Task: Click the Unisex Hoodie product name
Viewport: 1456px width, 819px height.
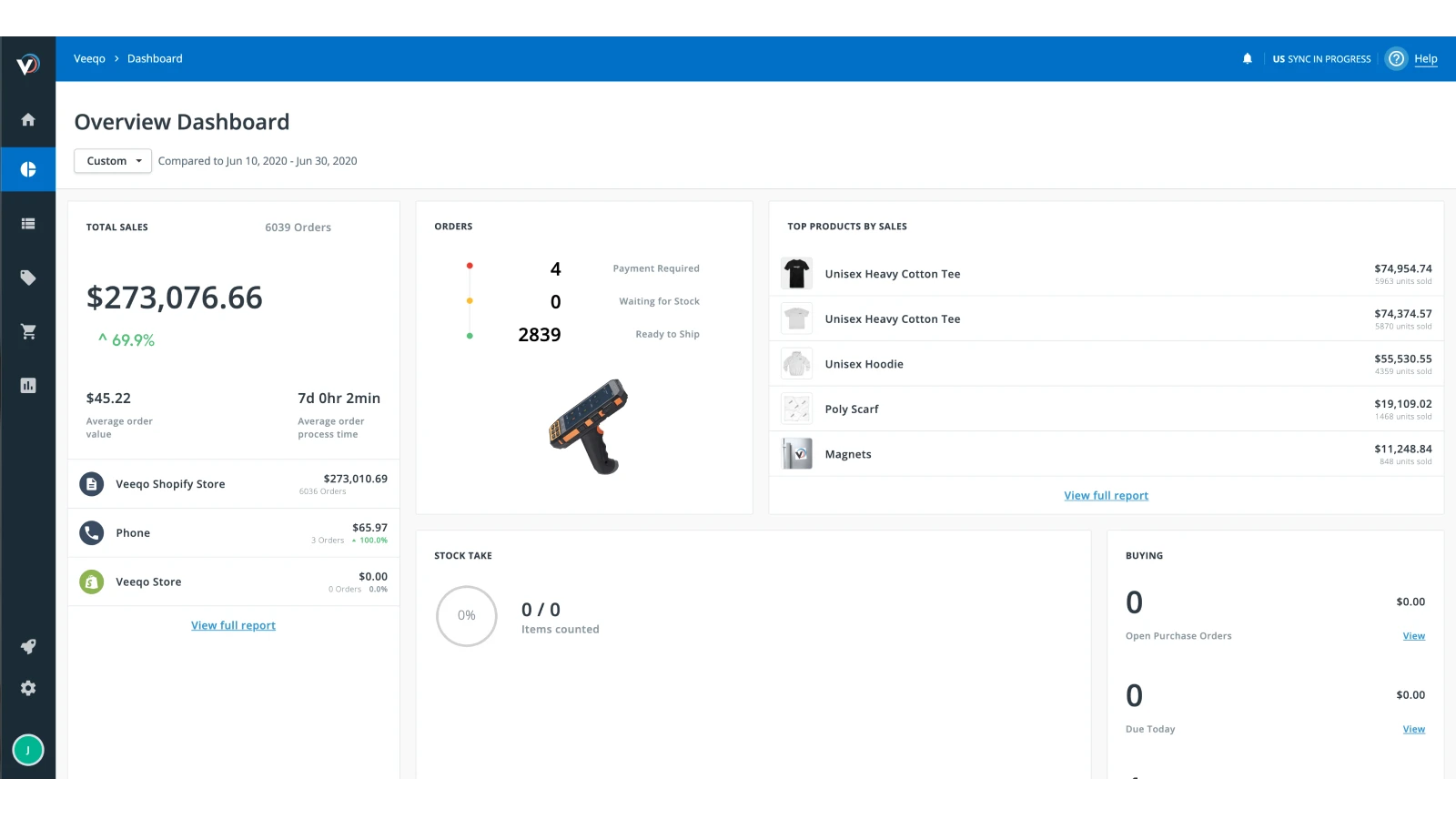Action: tap(864, 364)
